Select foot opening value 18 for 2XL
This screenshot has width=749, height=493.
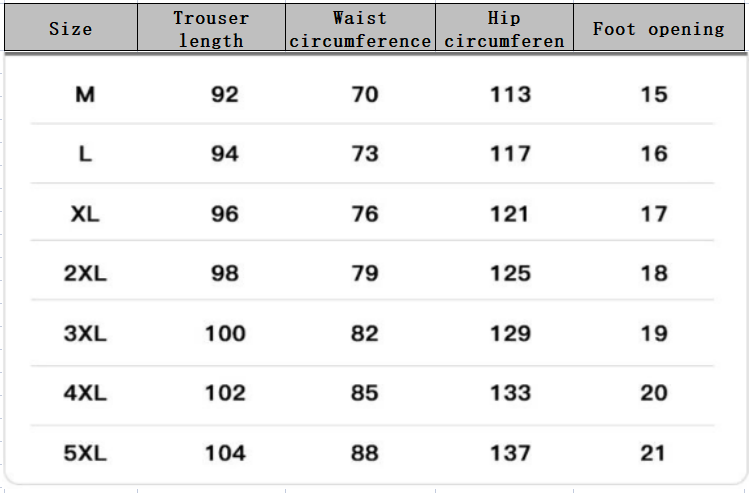(654, 273)
